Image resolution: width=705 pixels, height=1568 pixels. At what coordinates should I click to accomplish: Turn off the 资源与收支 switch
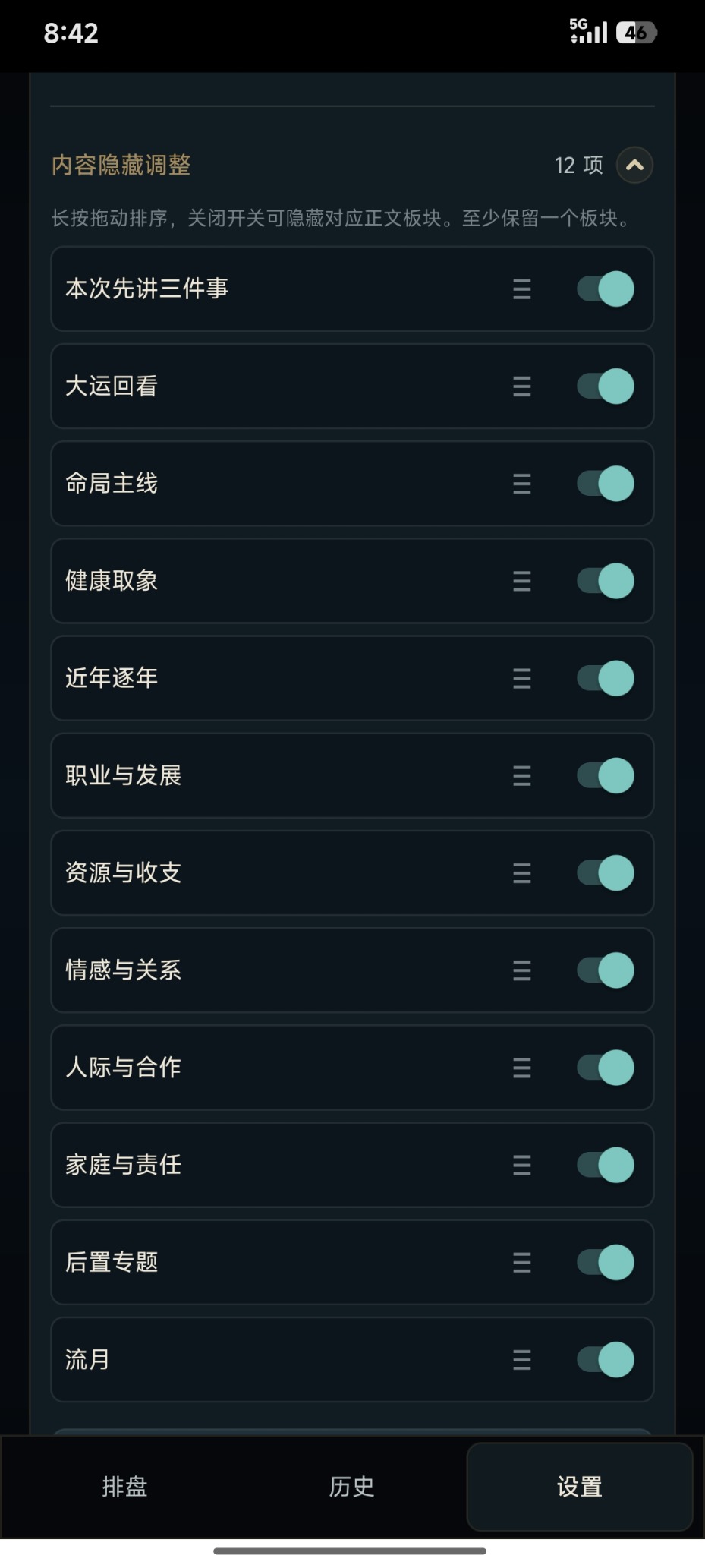point(606,872)
